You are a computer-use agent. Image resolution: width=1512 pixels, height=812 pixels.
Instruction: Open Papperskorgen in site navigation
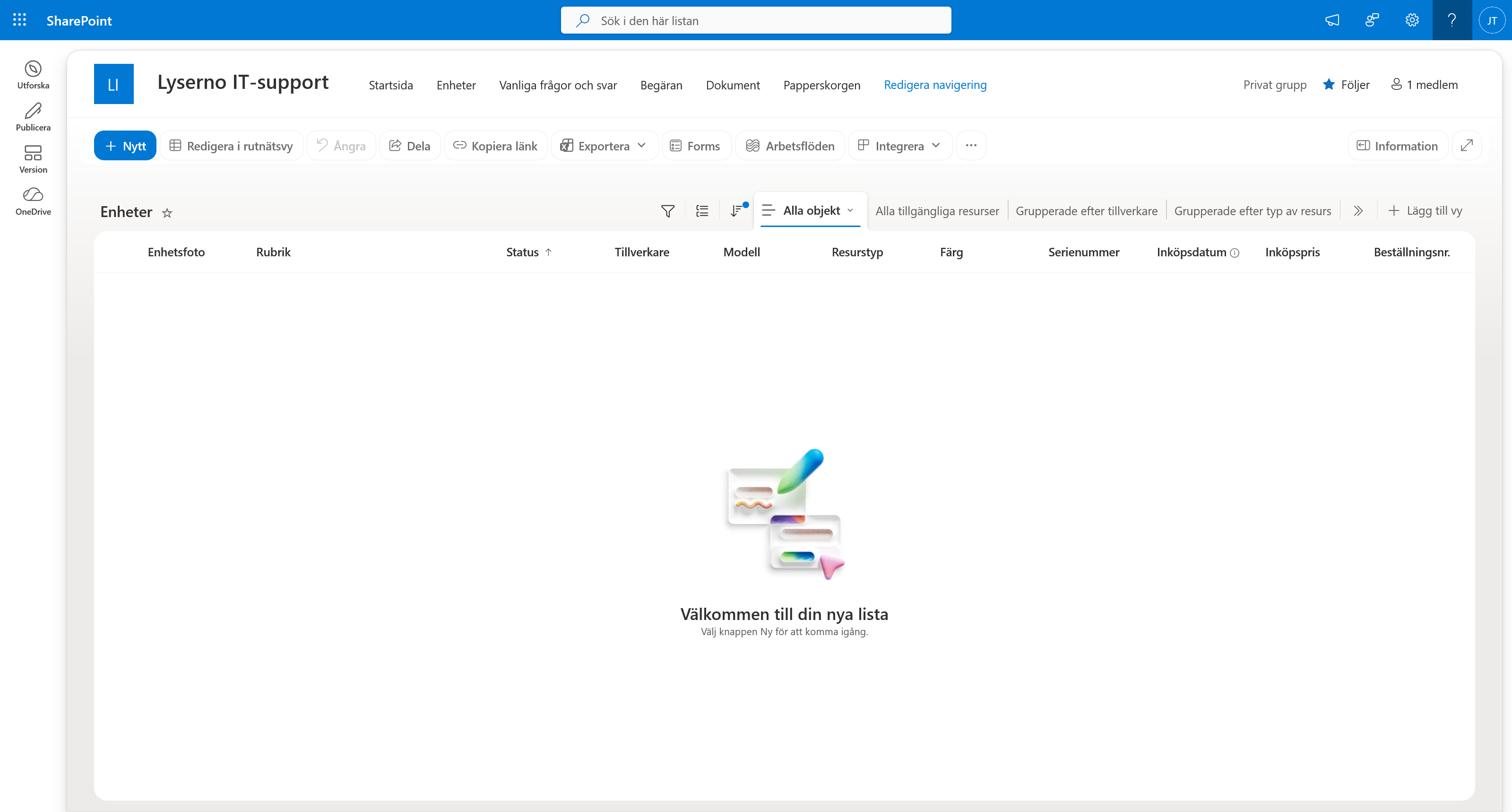(x=822, y=85)
